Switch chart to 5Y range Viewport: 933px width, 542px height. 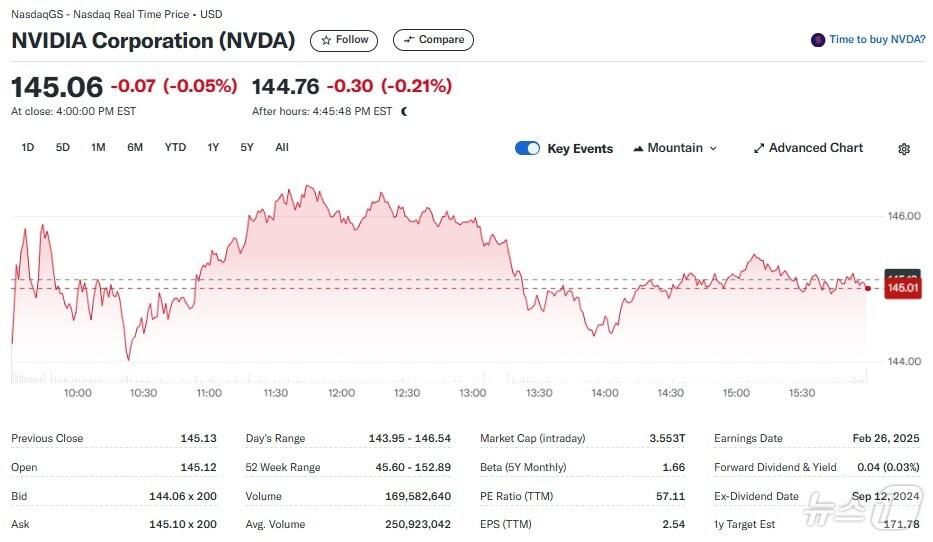tap(247, 147)
